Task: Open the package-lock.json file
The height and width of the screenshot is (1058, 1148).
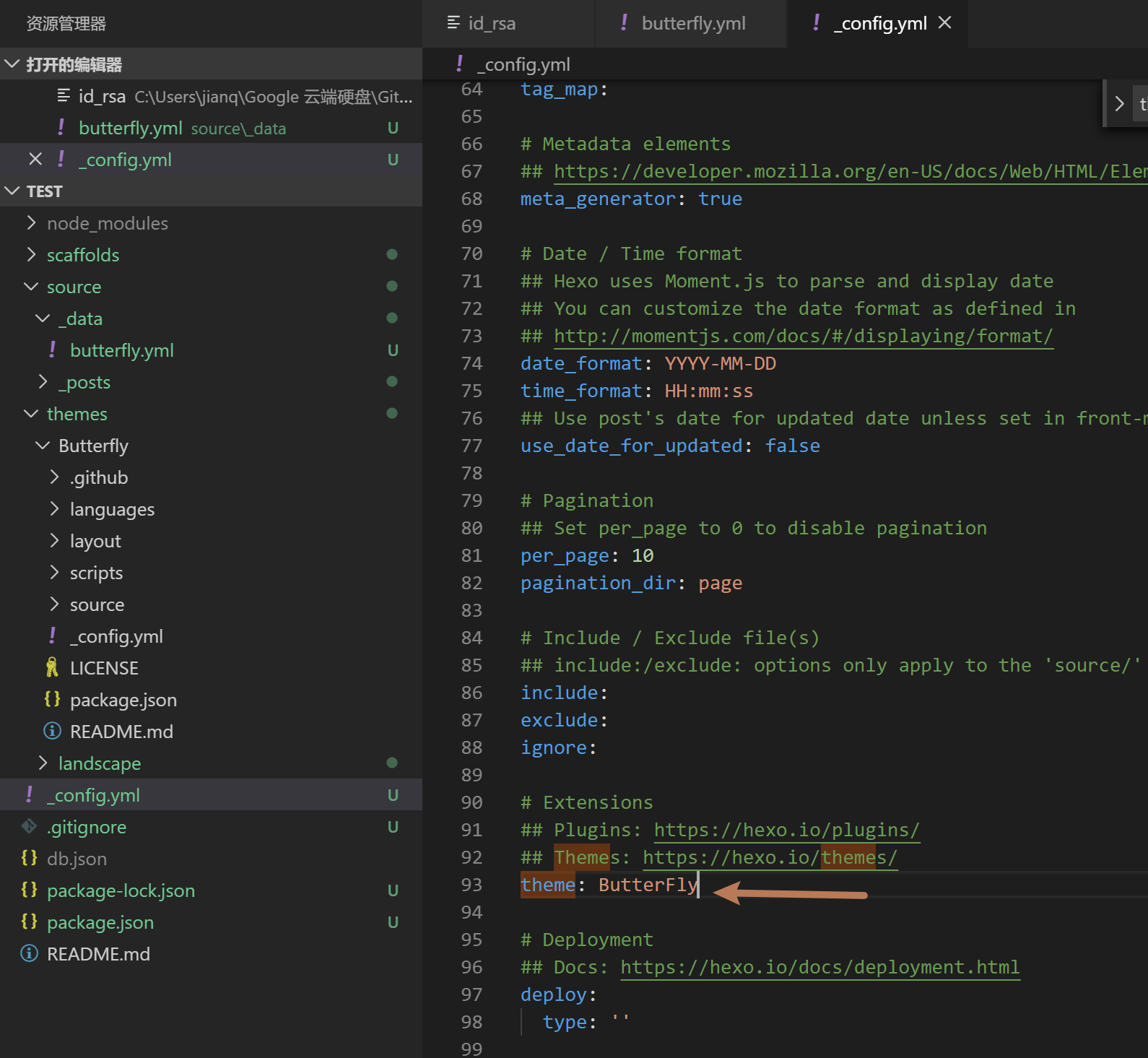Action: click(211, 890)
